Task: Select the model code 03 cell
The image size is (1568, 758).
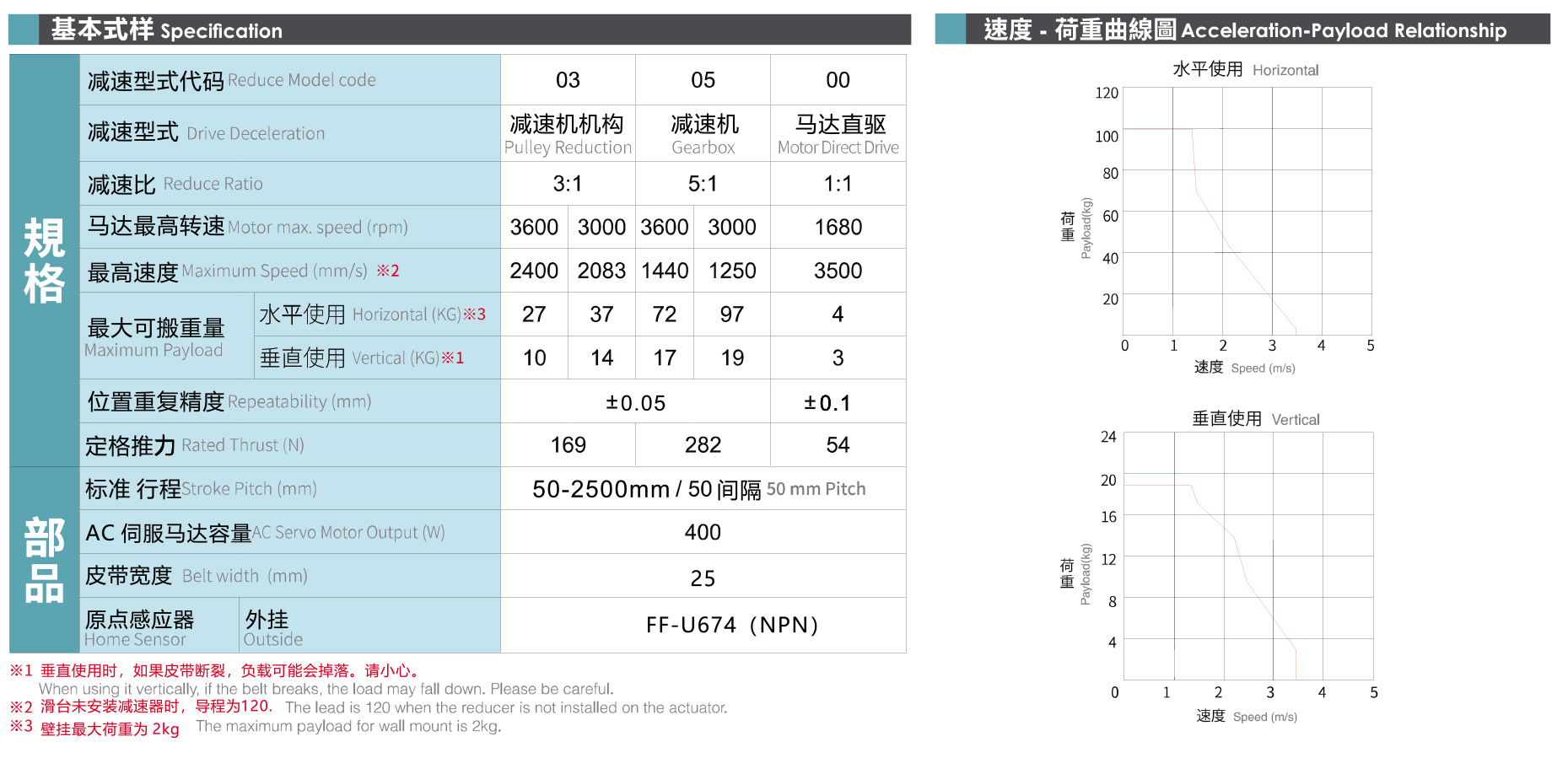Action: coord(568,80)
